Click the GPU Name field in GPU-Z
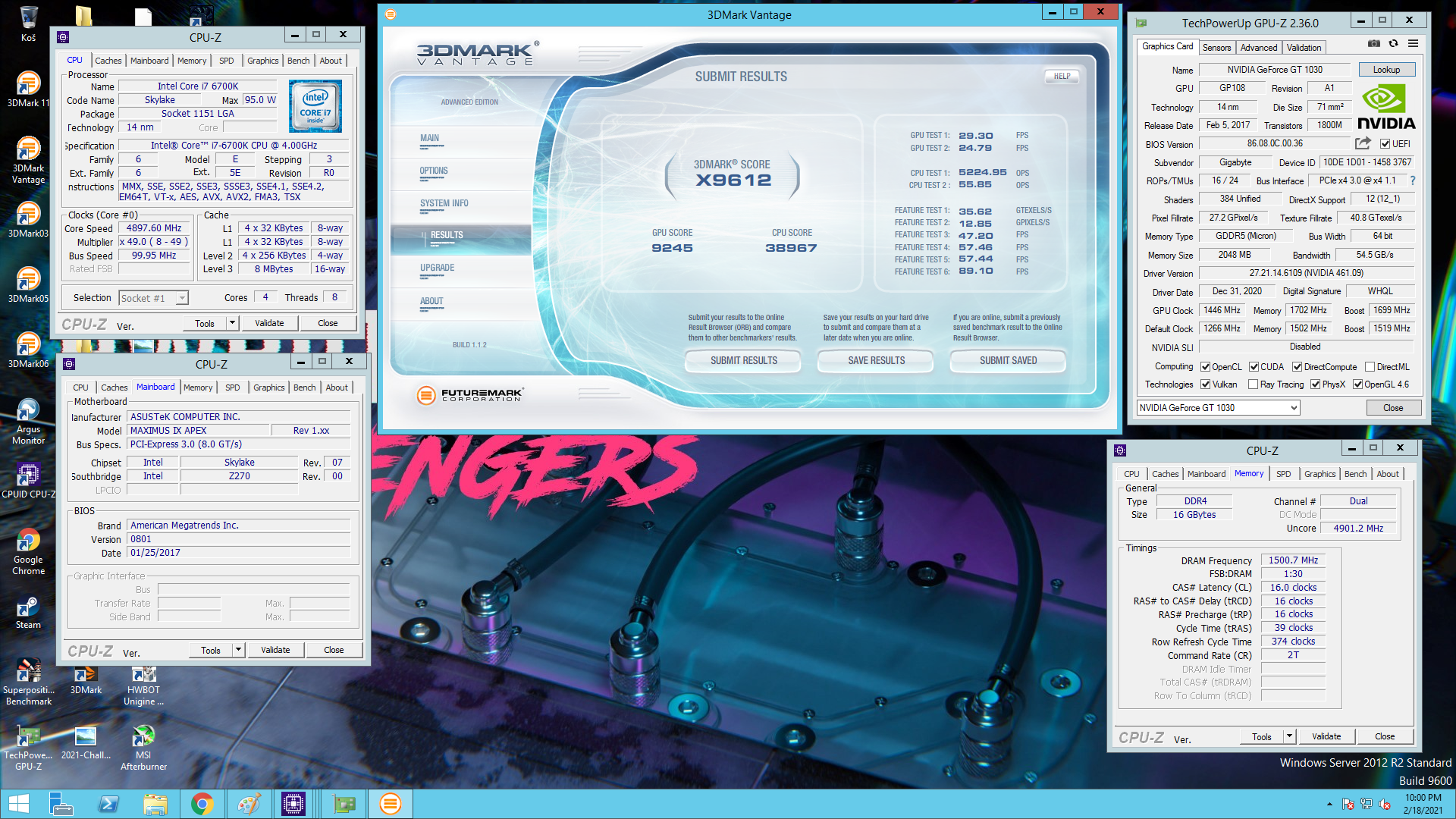The width and height of the screenshot is (1456, 819). pos(1275,70)
